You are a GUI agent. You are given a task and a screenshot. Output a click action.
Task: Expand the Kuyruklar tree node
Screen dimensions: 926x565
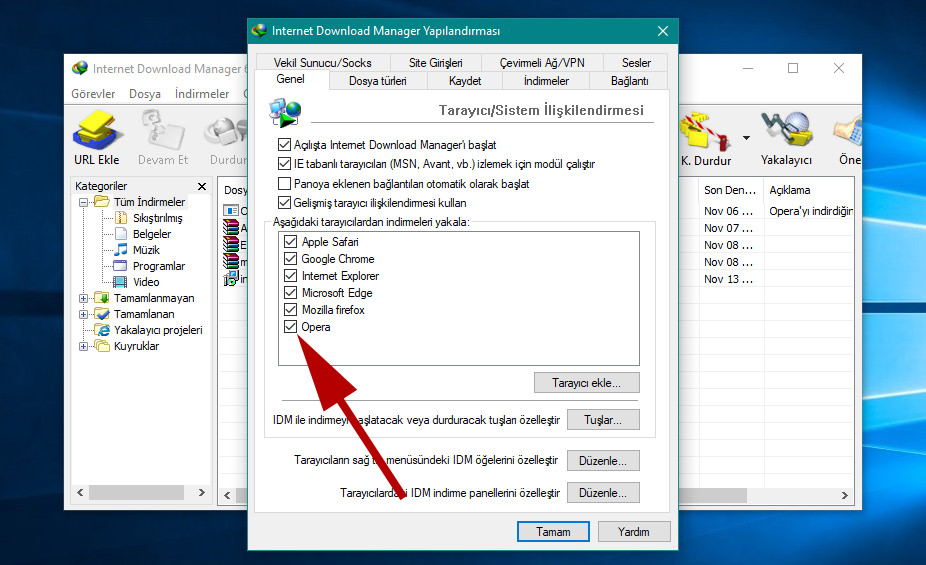pos(83,346)
